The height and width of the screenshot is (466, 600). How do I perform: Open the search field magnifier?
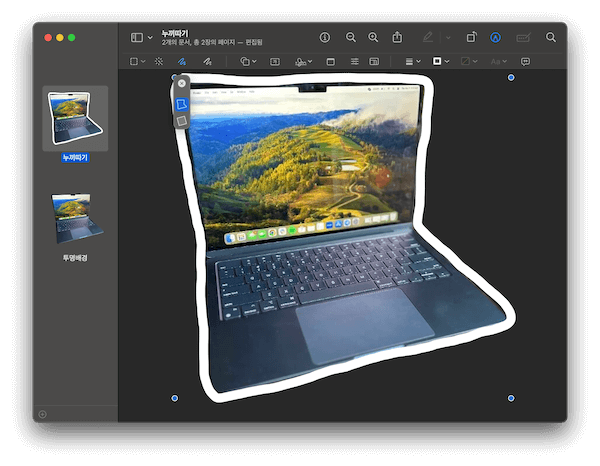551,37
